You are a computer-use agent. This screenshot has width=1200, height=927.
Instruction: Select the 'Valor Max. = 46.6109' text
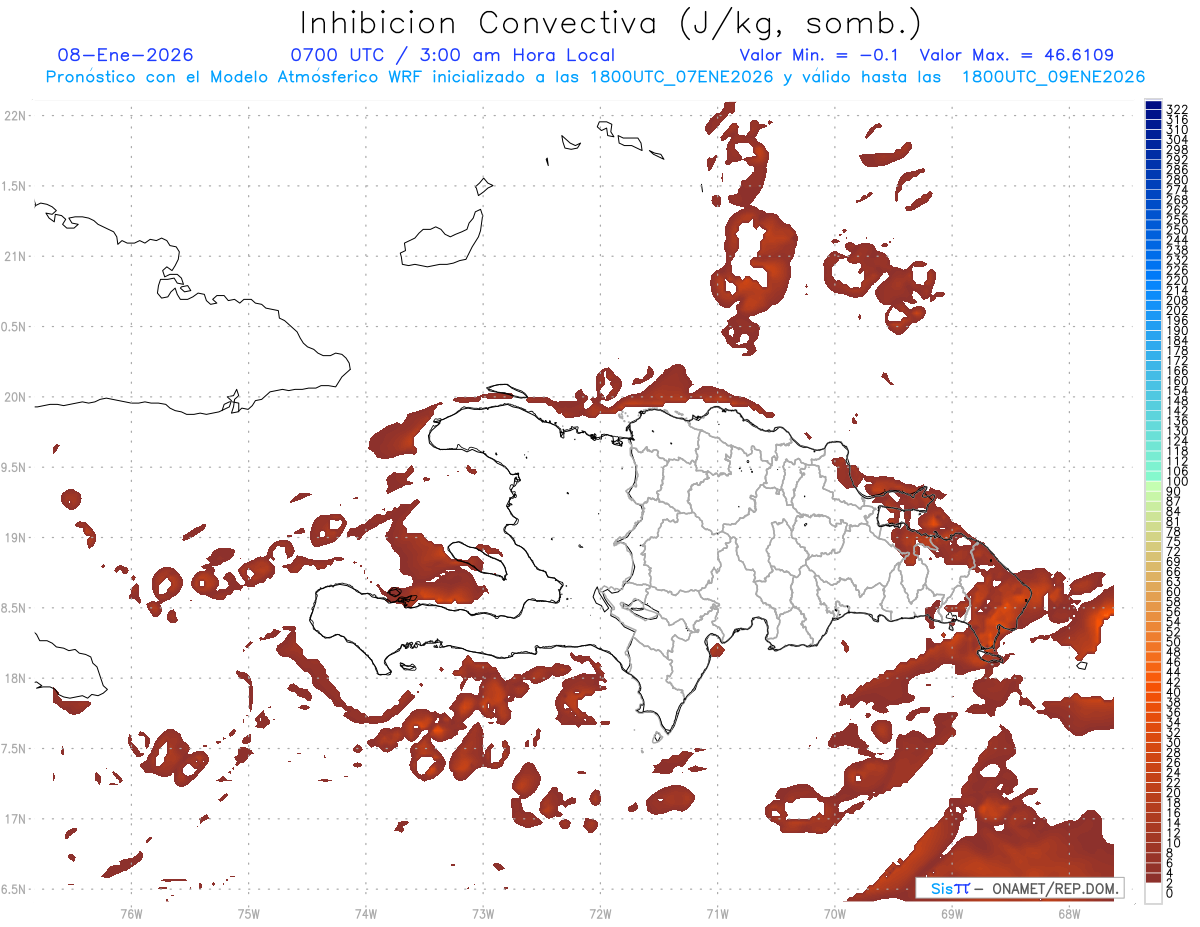1016,55
